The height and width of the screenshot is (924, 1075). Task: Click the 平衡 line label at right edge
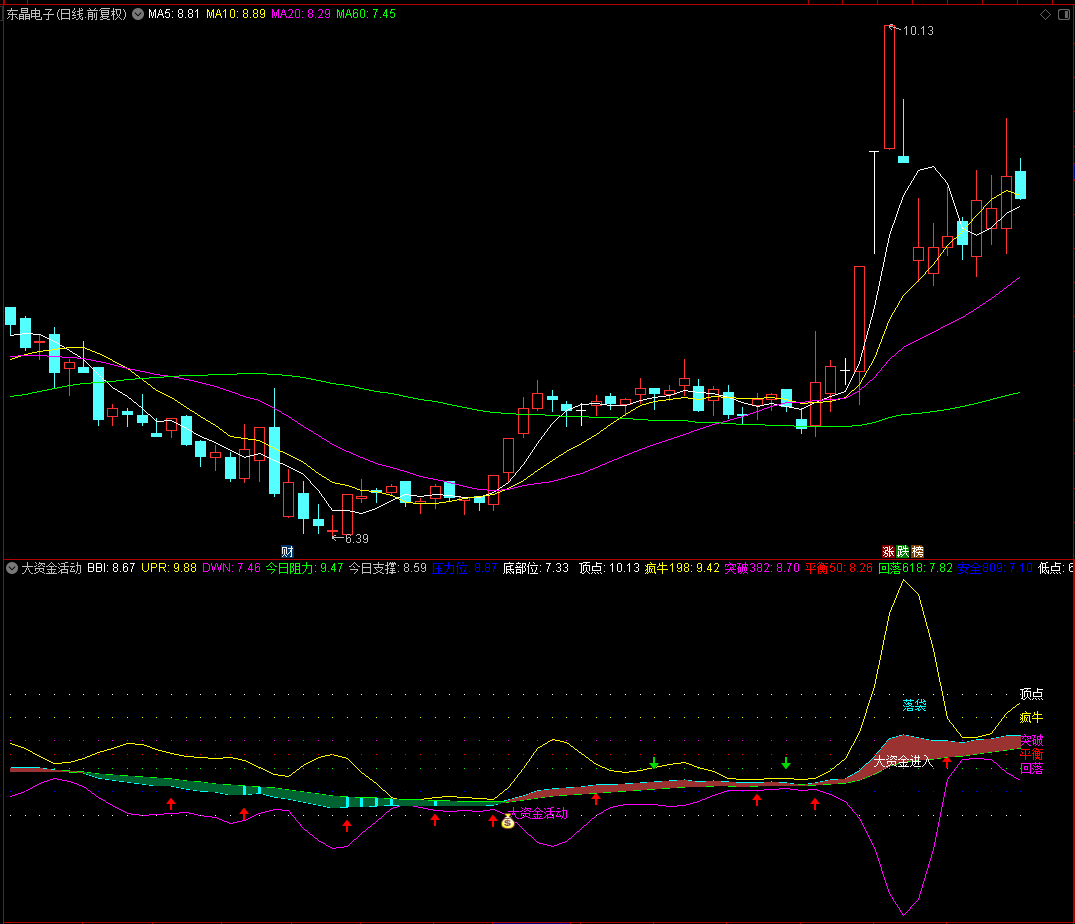click(1031, 755)
